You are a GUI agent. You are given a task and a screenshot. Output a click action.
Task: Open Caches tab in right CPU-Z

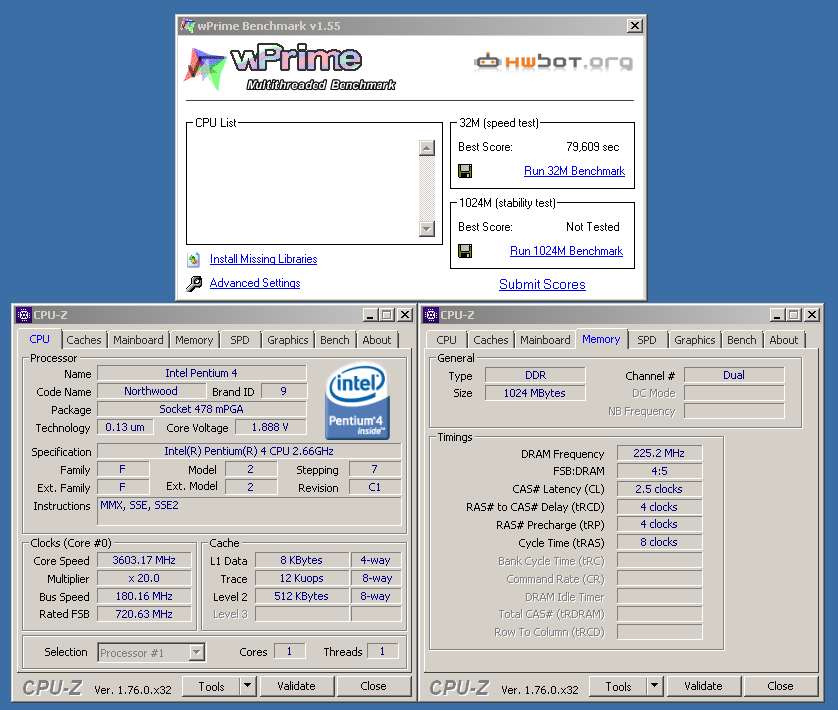(491, 340)
